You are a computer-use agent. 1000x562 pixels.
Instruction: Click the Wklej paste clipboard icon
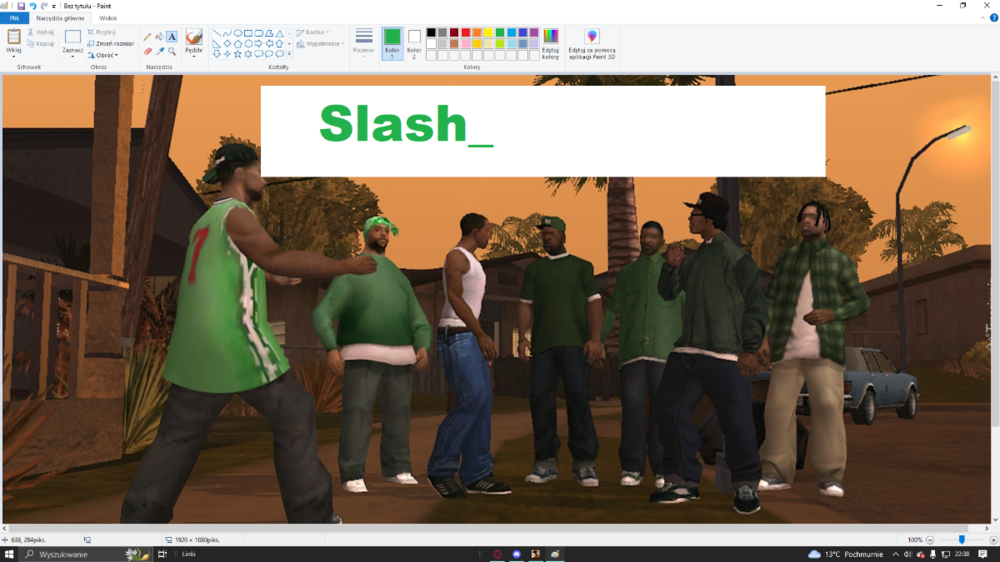pos(13,38)
